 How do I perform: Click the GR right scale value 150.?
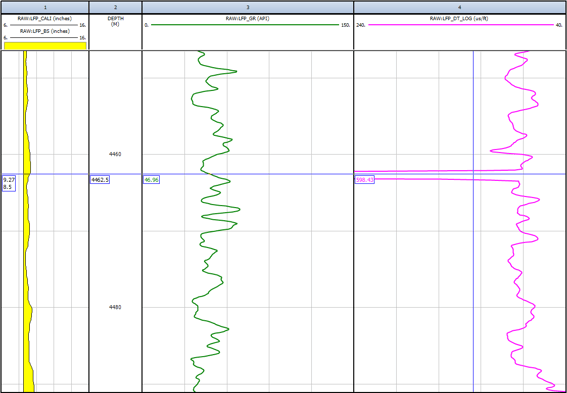[346, 25]
